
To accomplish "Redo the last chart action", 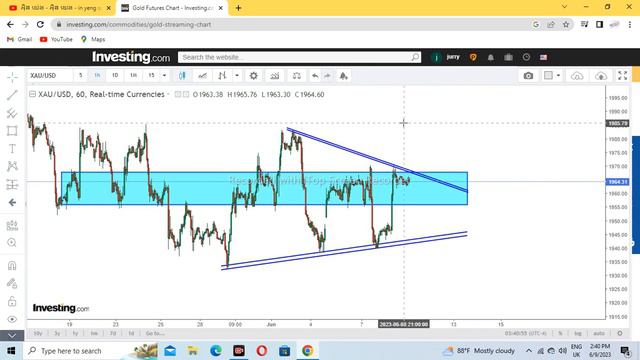I will coord(327,76).
